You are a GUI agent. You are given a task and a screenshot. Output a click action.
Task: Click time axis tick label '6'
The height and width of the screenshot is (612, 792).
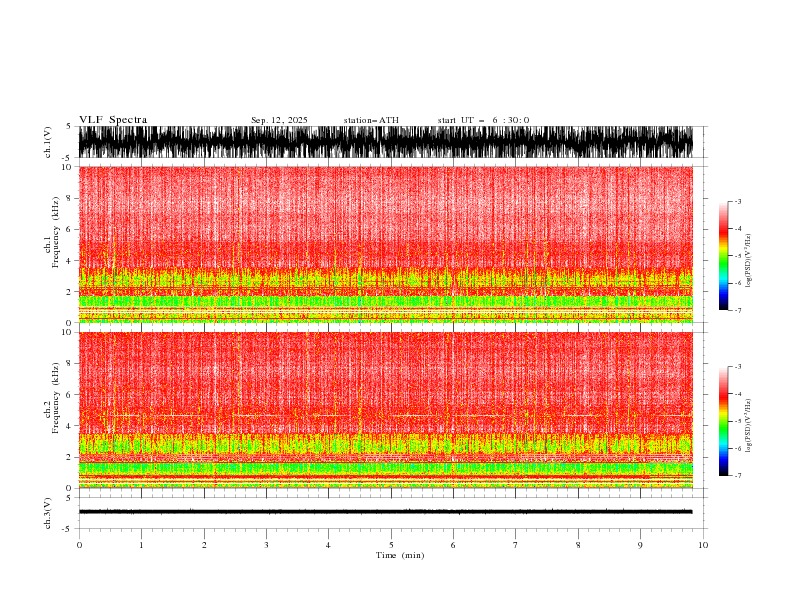[453, 545]
